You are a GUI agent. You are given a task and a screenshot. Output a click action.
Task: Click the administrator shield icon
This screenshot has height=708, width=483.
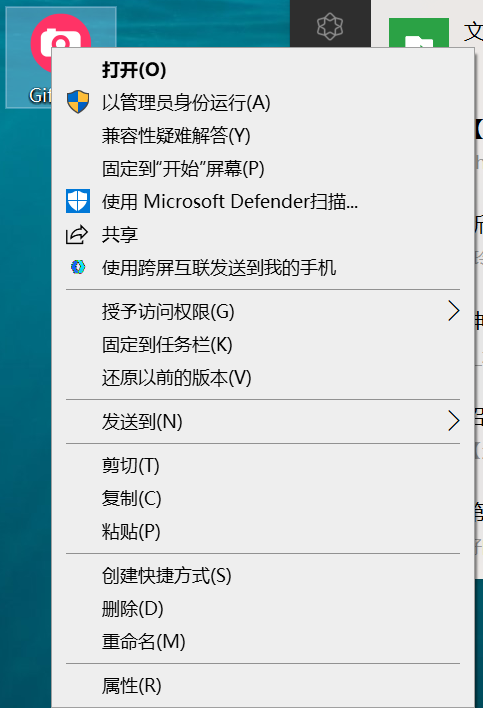pyautogui.click(x=78, y=102)
